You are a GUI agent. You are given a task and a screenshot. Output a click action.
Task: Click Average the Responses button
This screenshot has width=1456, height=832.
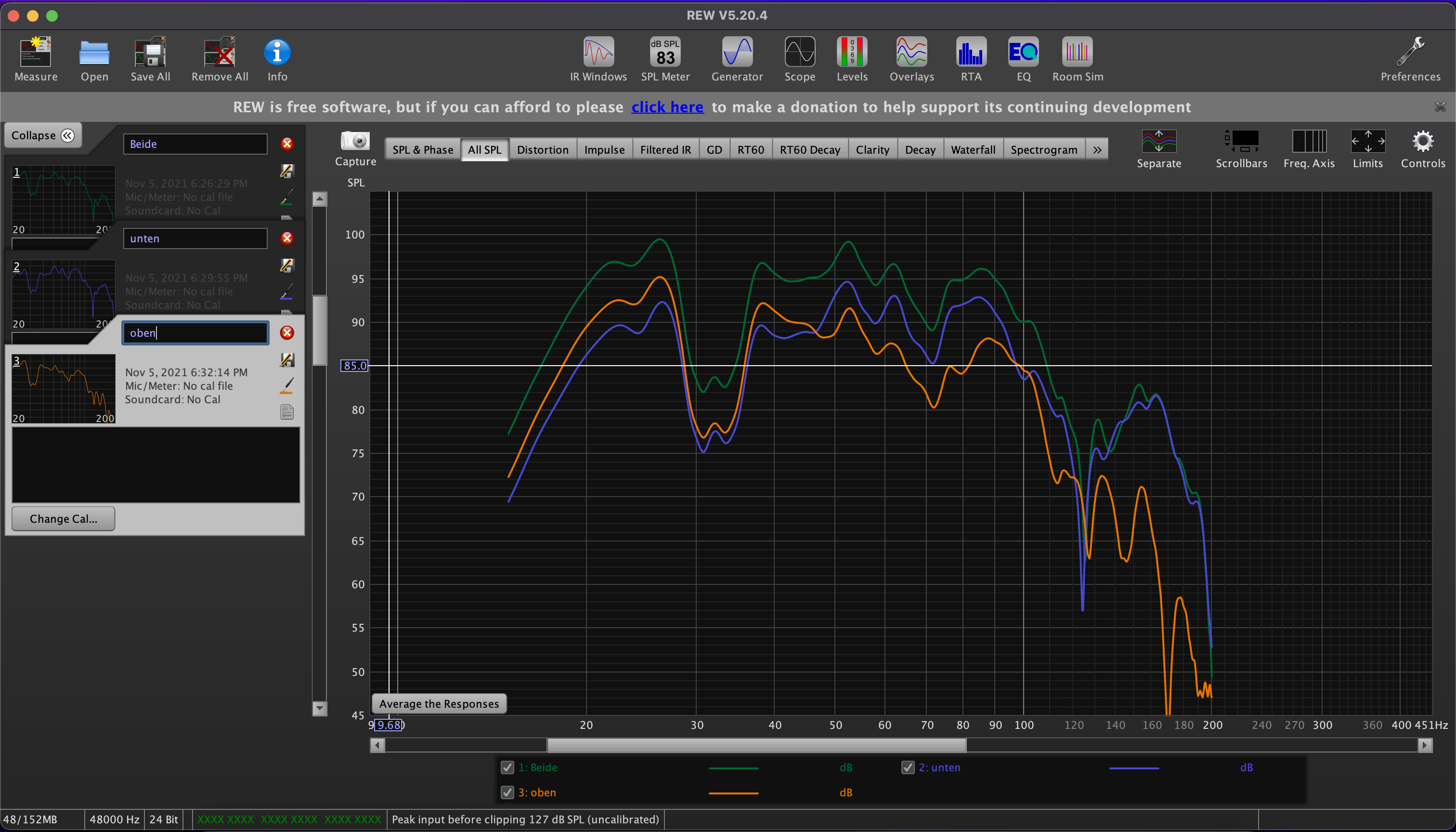tap(439, 703)
